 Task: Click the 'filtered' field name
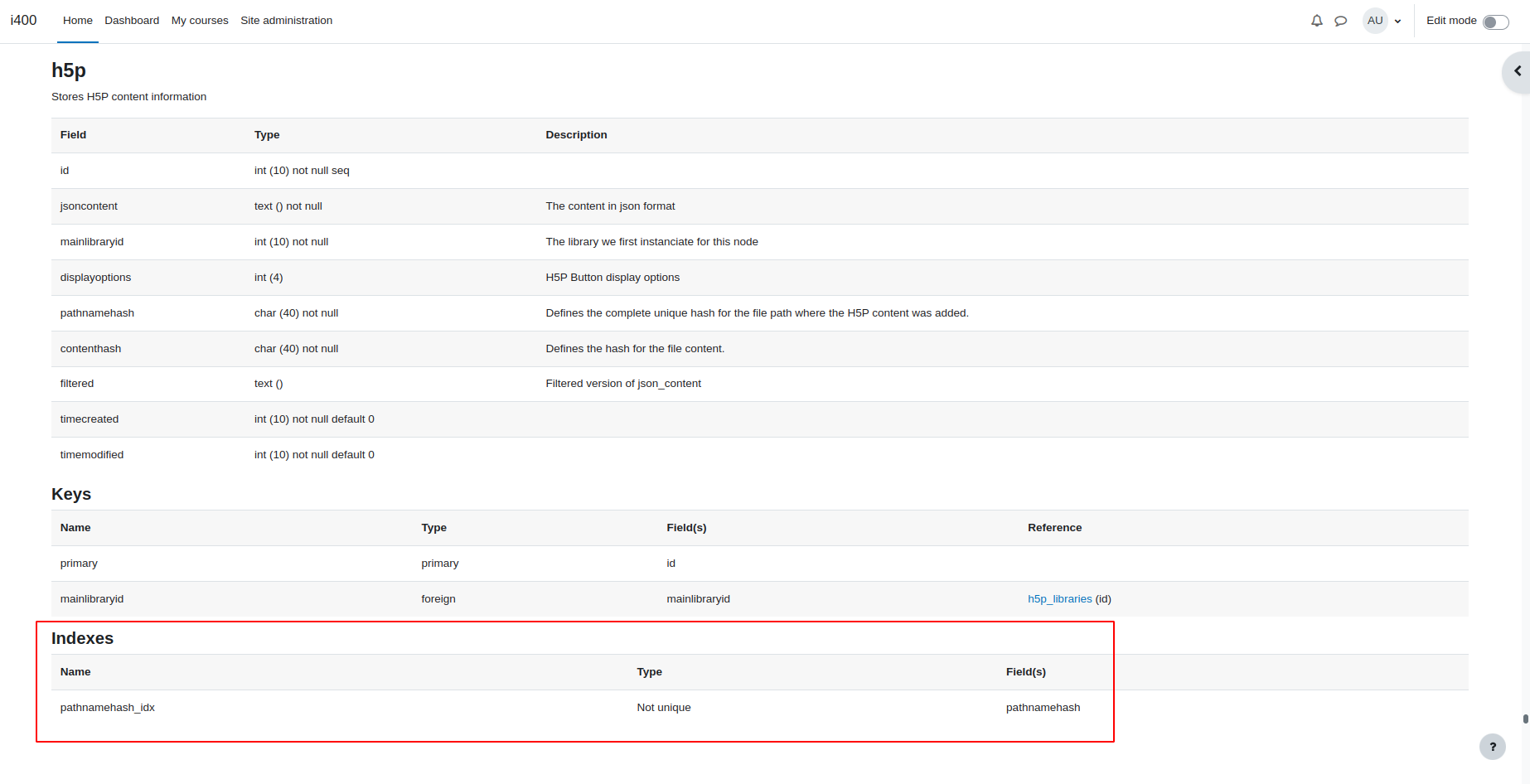(x=77, y=384)
